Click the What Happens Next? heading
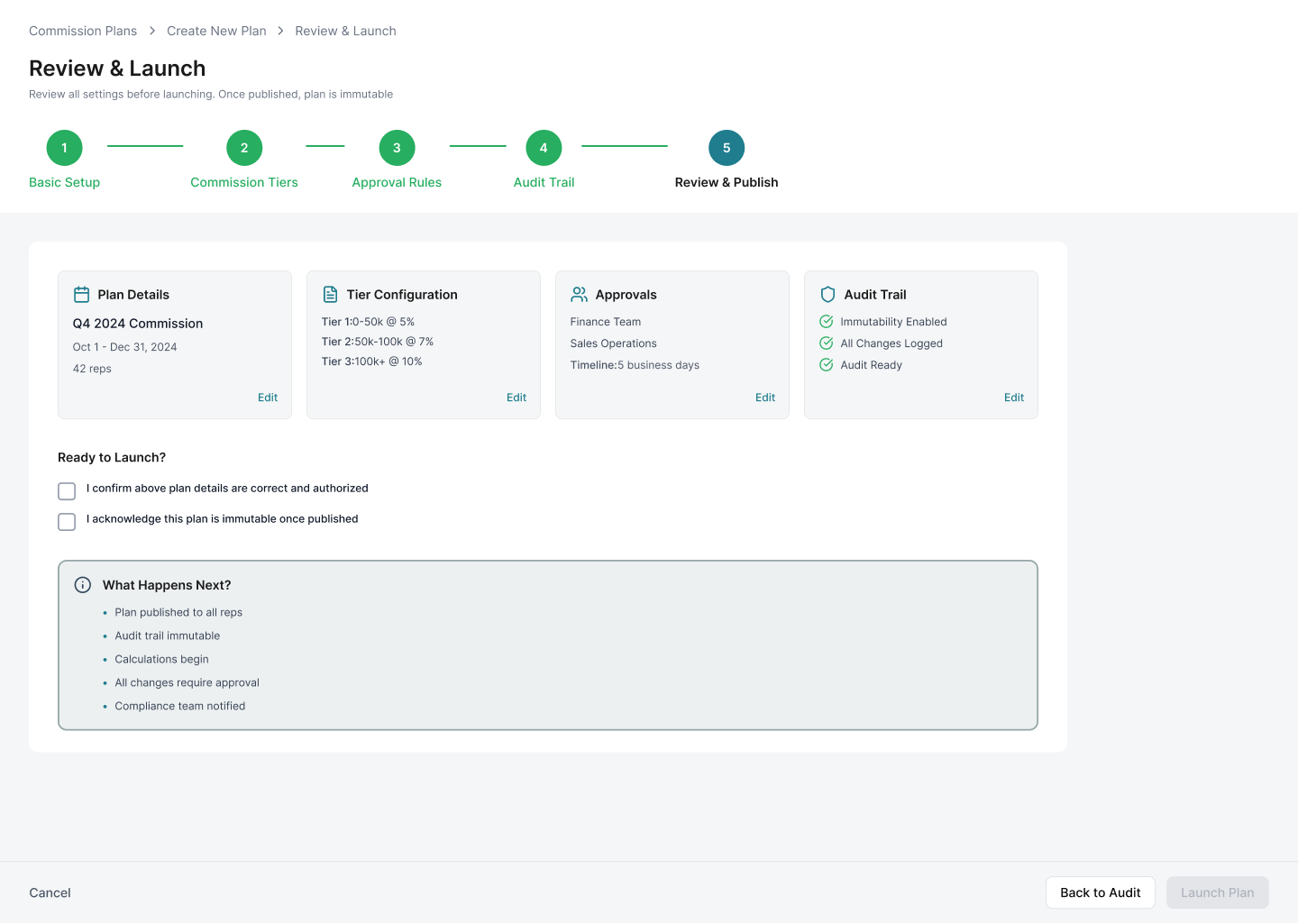Screen dimensions: 1298x924 (x=167, y=585)
